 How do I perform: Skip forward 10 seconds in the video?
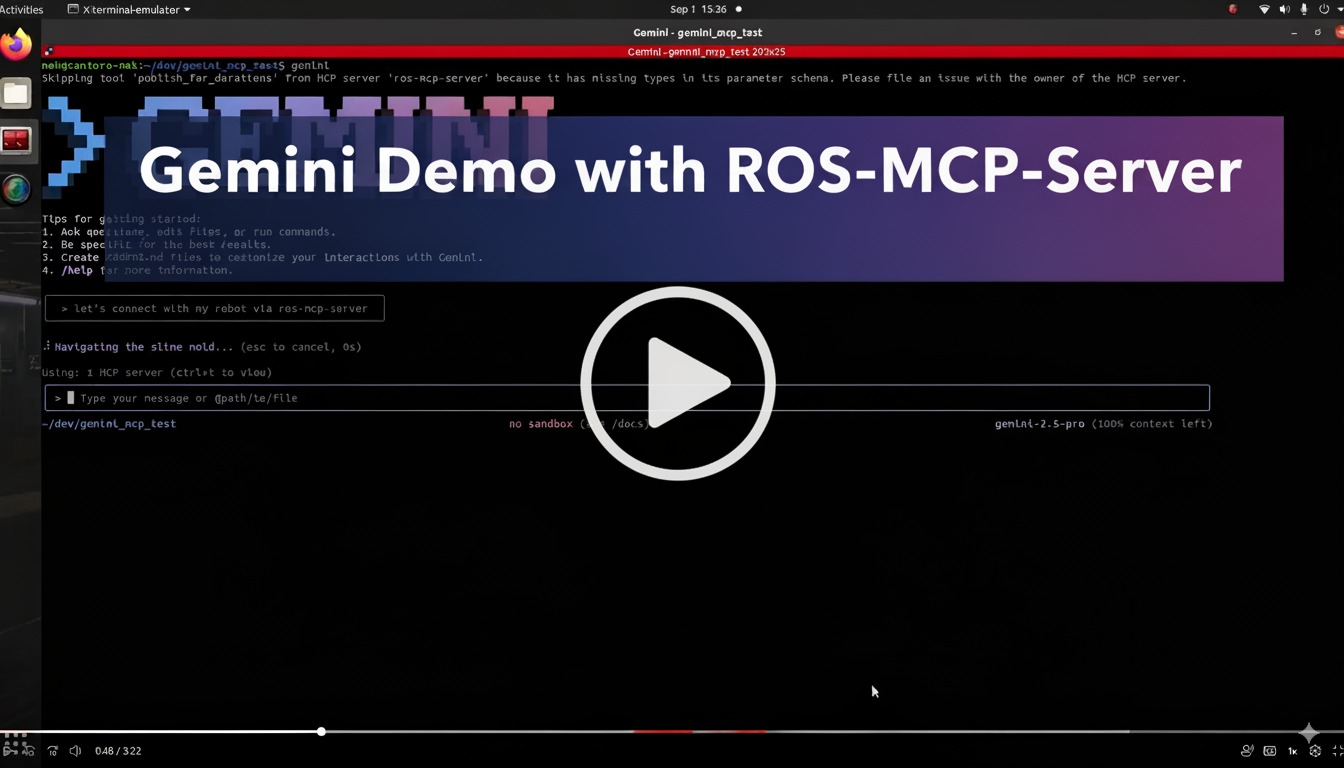coord(52,751)
